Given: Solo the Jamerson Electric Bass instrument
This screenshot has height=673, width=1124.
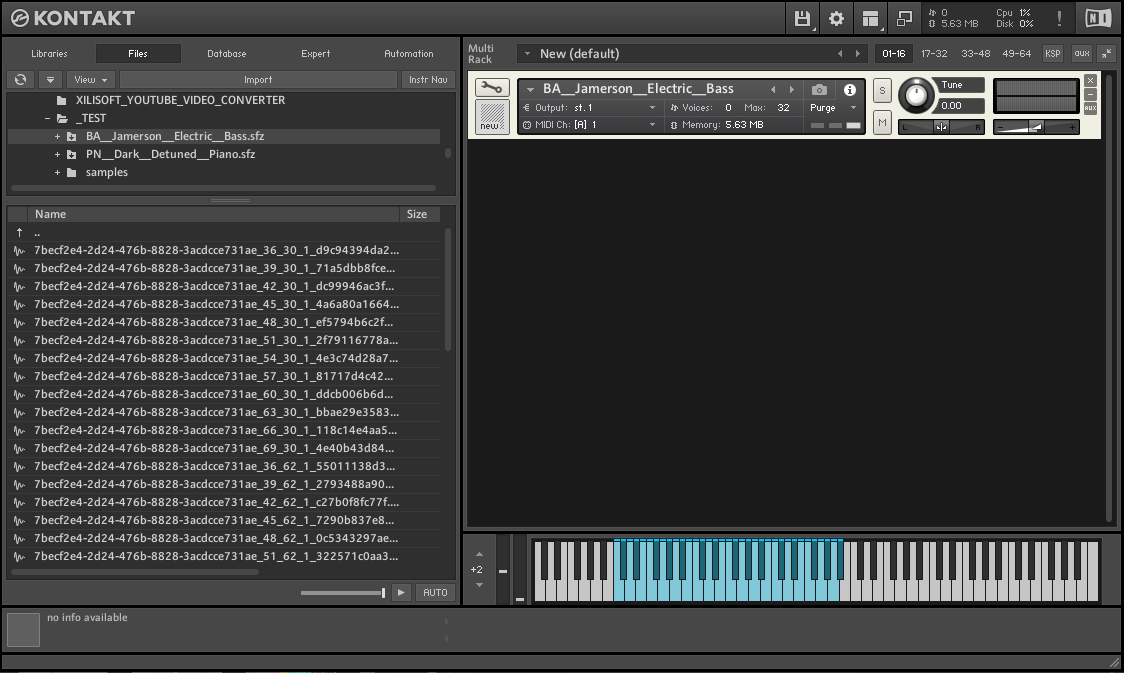Looking at the screenshot, I should click(x=882, y=90).
